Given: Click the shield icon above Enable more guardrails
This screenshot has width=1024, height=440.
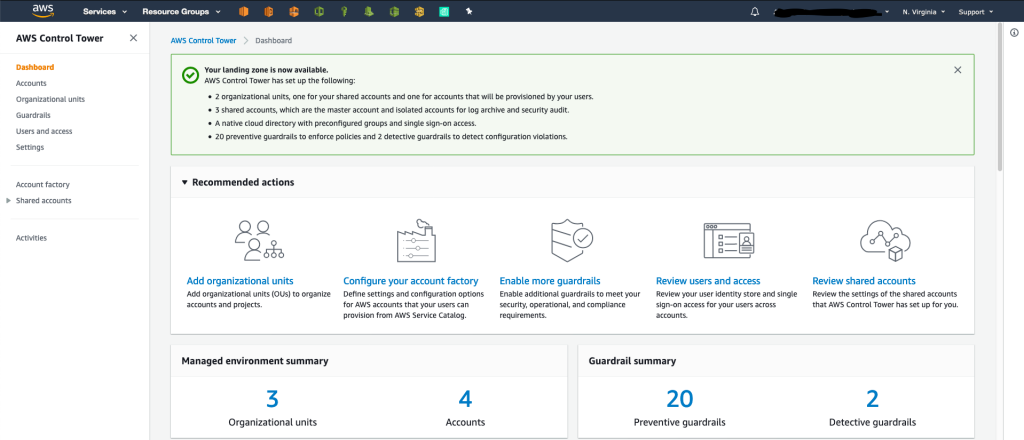Looking at the screenshot, I should [571, 240].
